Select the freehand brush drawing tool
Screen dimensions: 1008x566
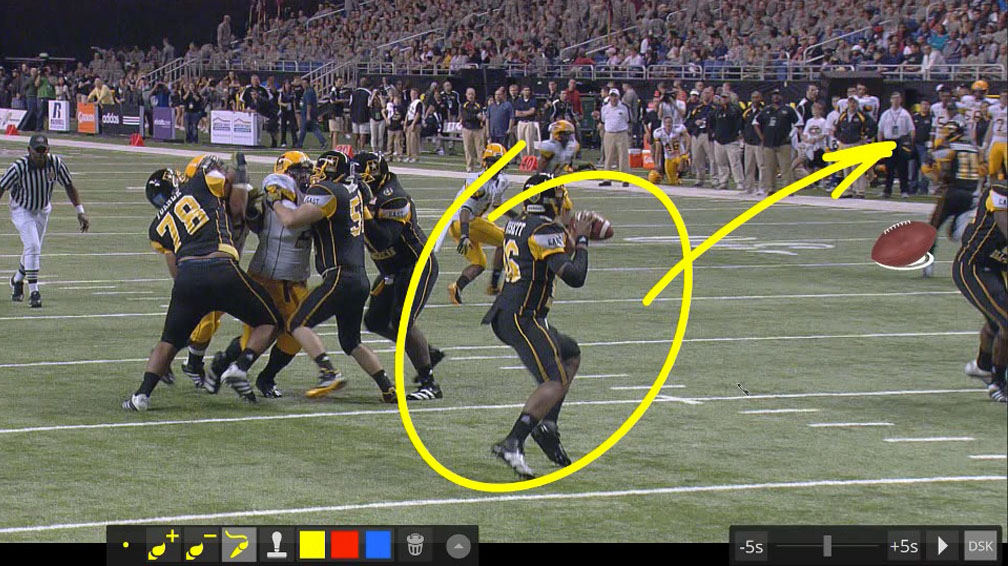point(239,545)
